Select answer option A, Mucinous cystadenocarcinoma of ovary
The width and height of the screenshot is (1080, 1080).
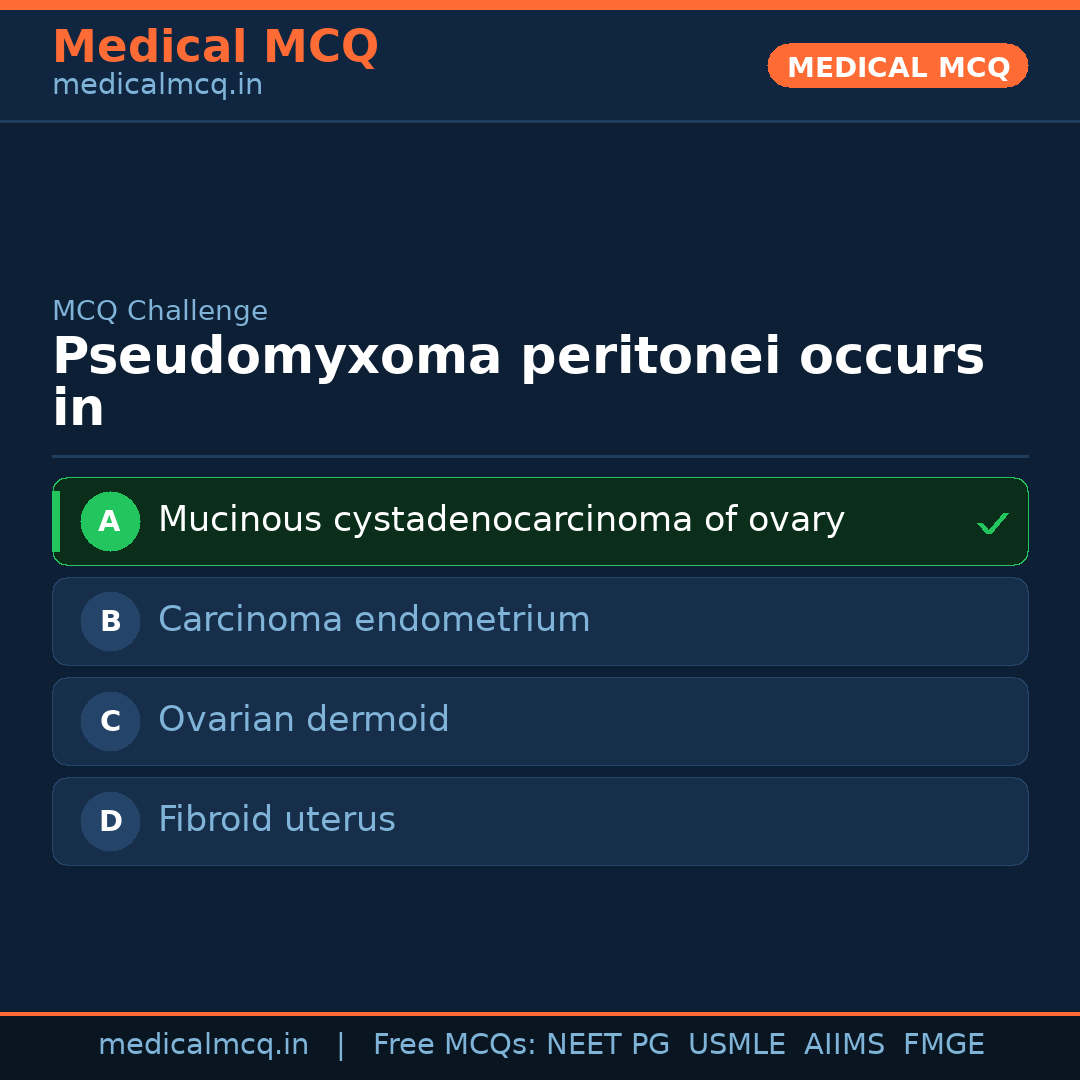[x=540, y=521]
